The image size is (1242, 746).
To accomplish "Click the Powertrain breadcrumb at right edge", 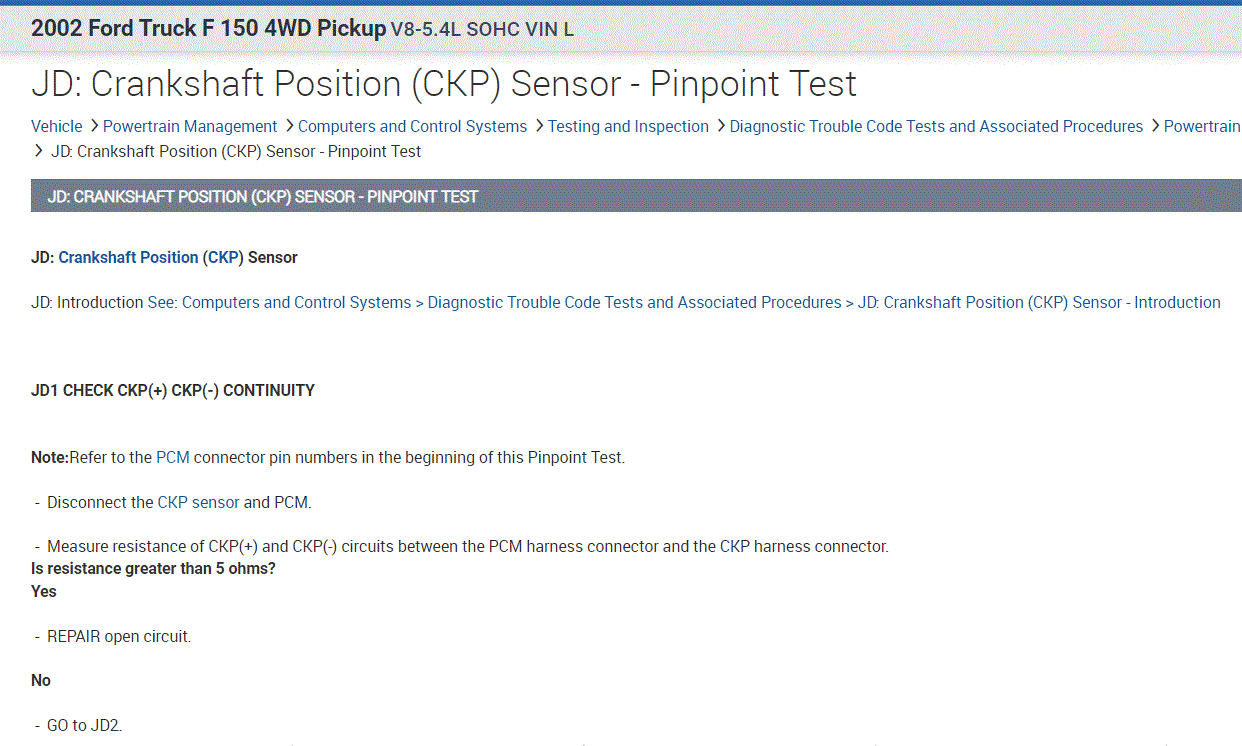I will coord(1201,127).
